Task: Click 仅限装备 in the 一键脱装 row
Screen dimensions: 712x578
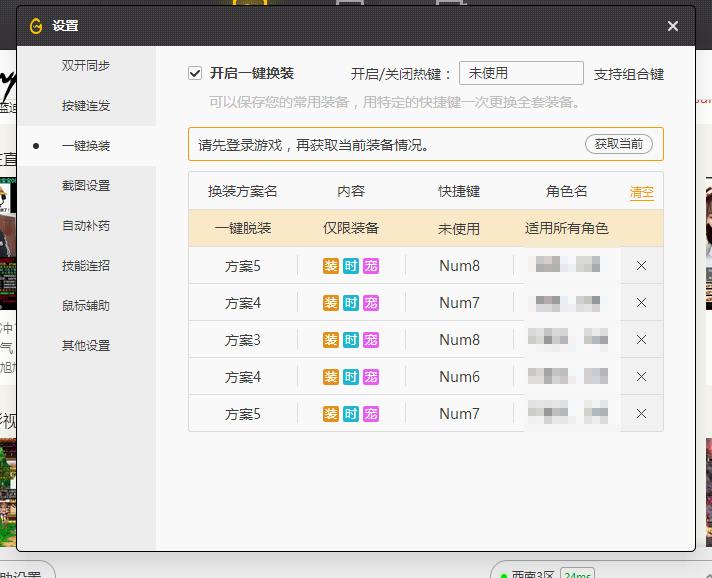Action: pos(351,228)
